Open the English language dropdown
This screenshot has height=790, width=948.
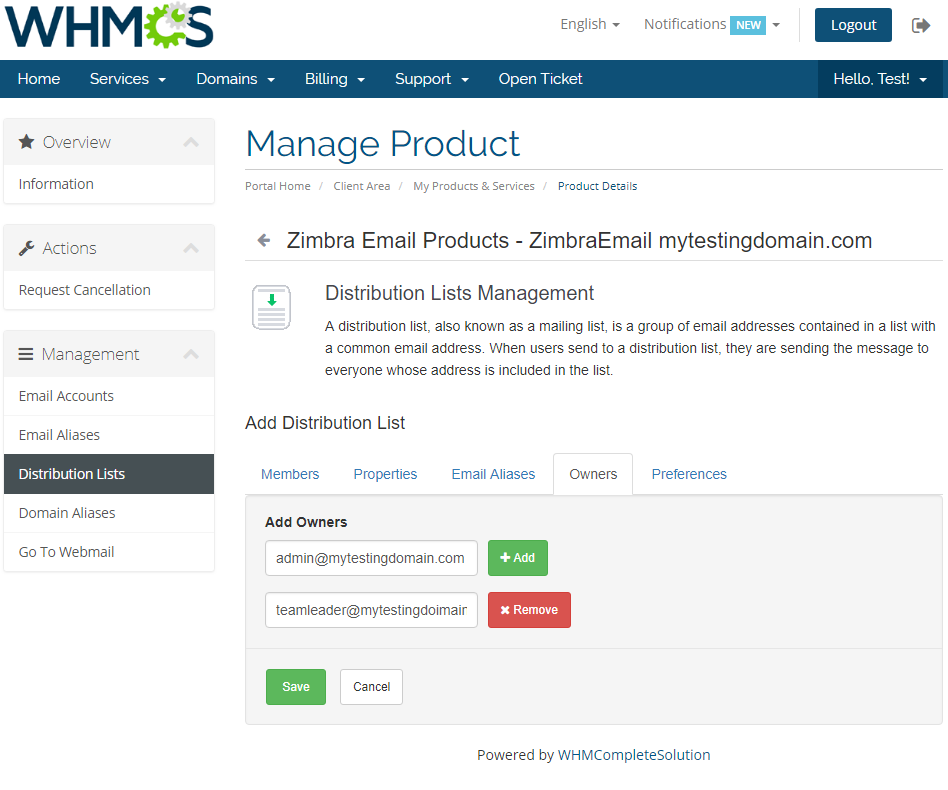coord(589,24)
